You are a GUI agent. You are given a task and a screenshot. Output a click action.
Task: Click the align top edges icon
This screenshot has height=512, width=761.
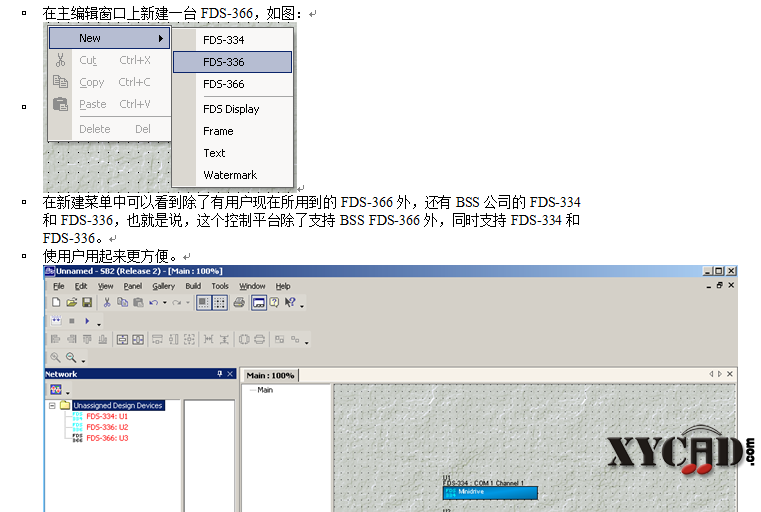tap(87, 339)
